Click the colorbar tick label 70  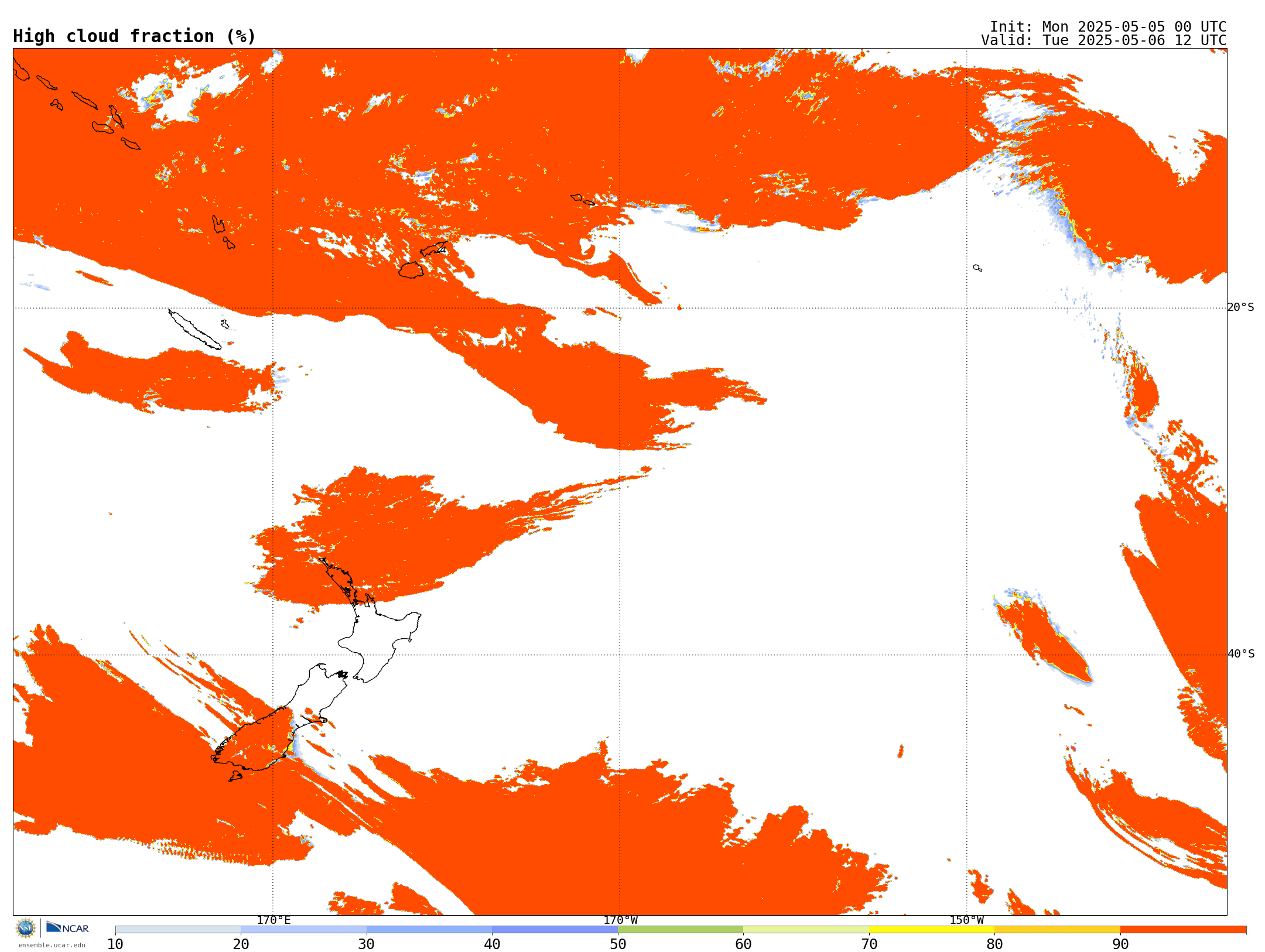(x=869, y=944)
